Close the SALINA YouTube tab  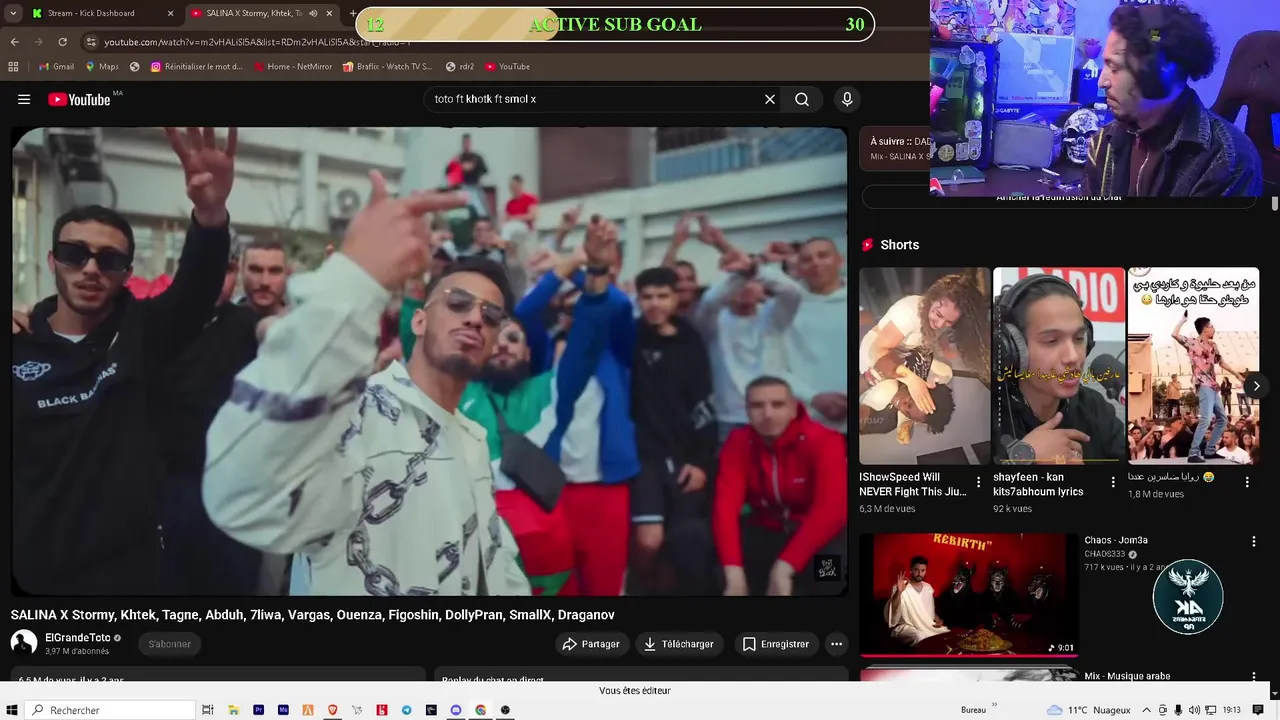[329, 13]
